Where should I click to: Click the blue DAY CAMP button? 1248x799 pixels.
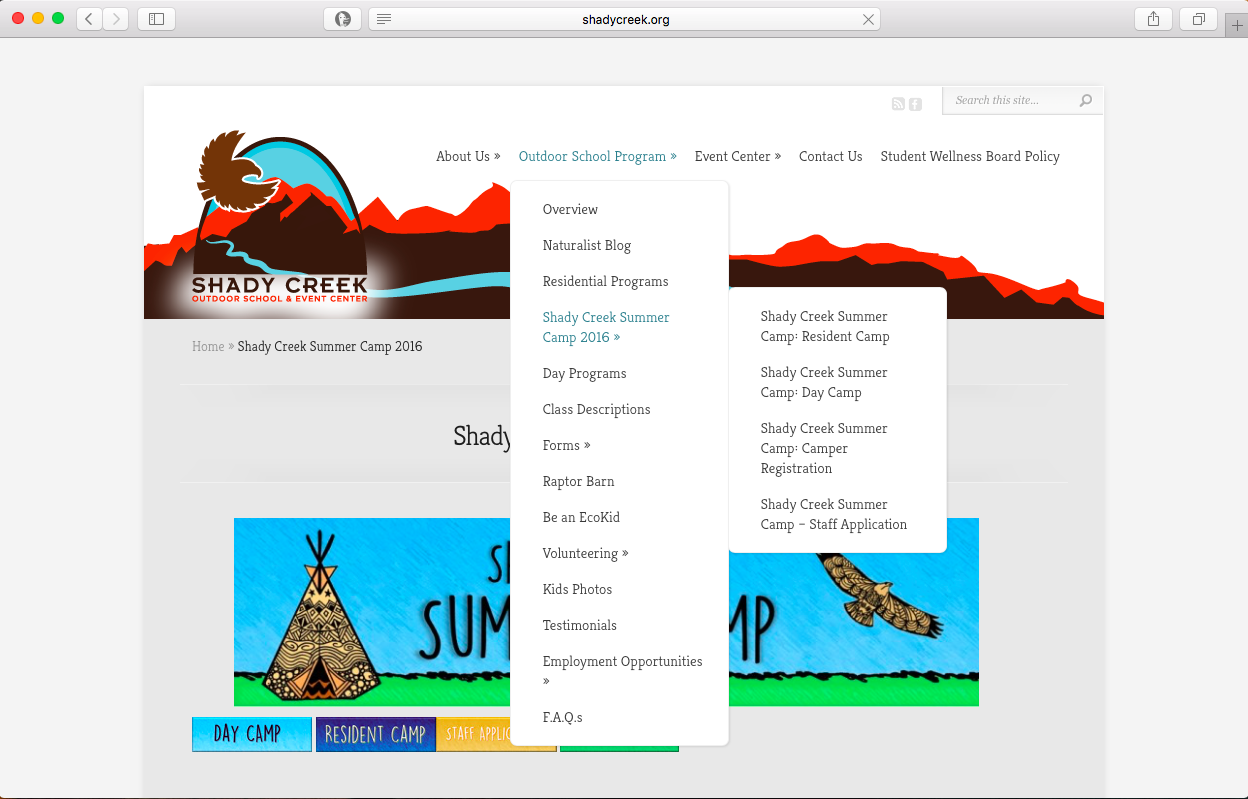[x=252, y=734]
